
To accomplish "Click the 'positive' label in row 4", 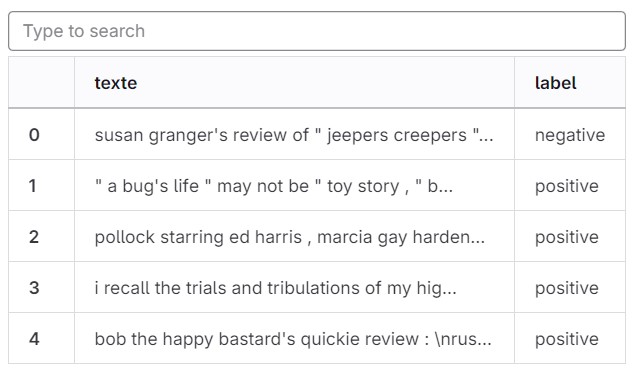I will (x=566, y=339).
